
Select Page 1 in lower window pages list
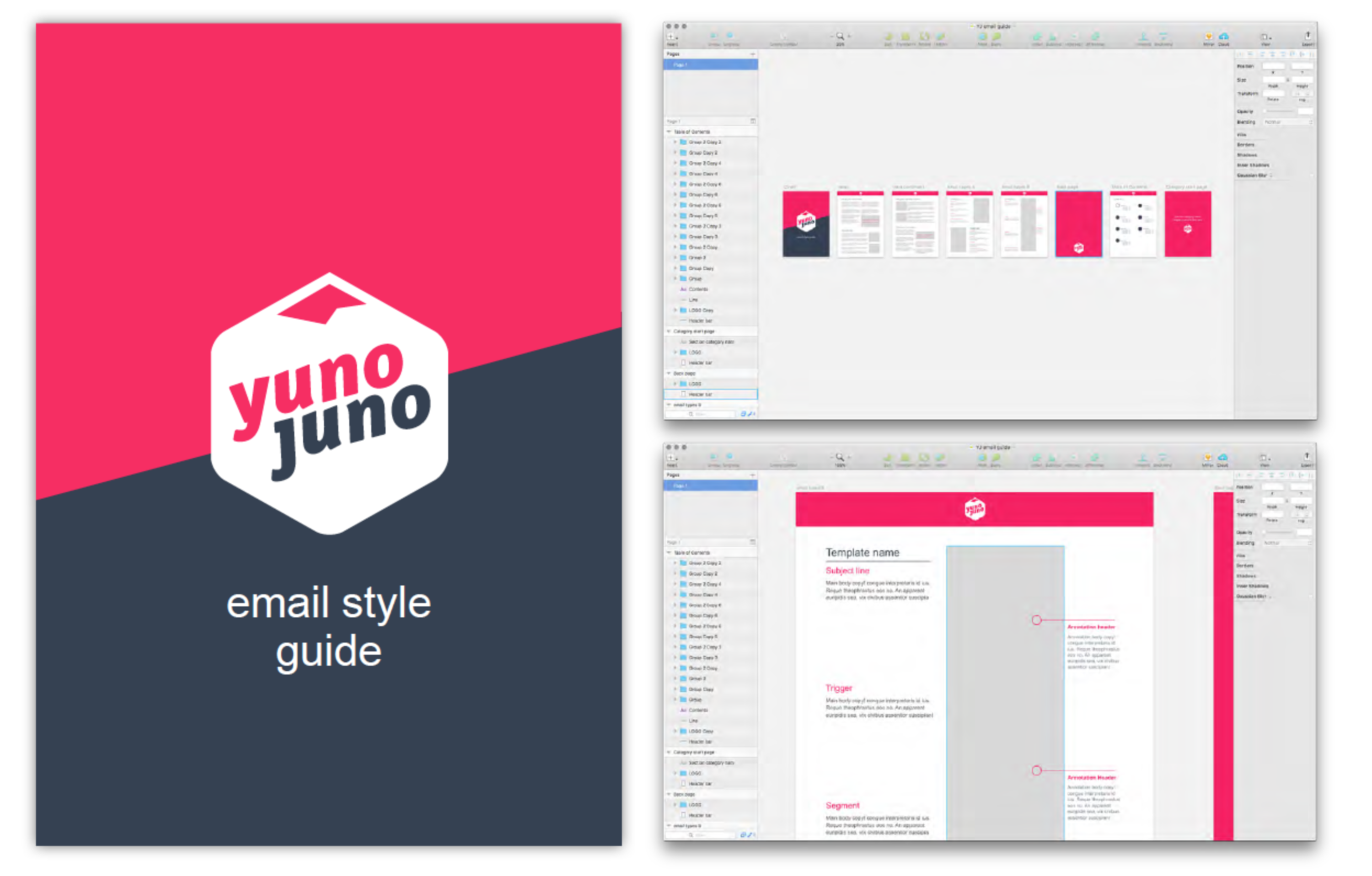[x=711, y=486]
